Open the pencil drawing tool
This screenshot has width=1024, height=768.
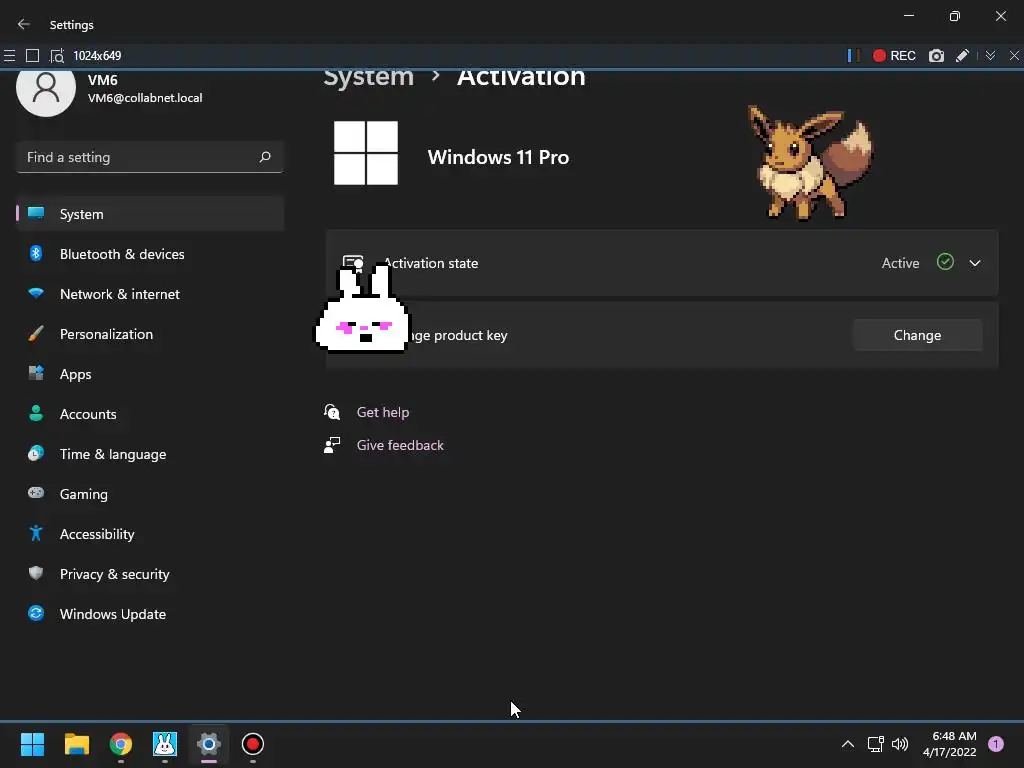(x=962, y=56)
